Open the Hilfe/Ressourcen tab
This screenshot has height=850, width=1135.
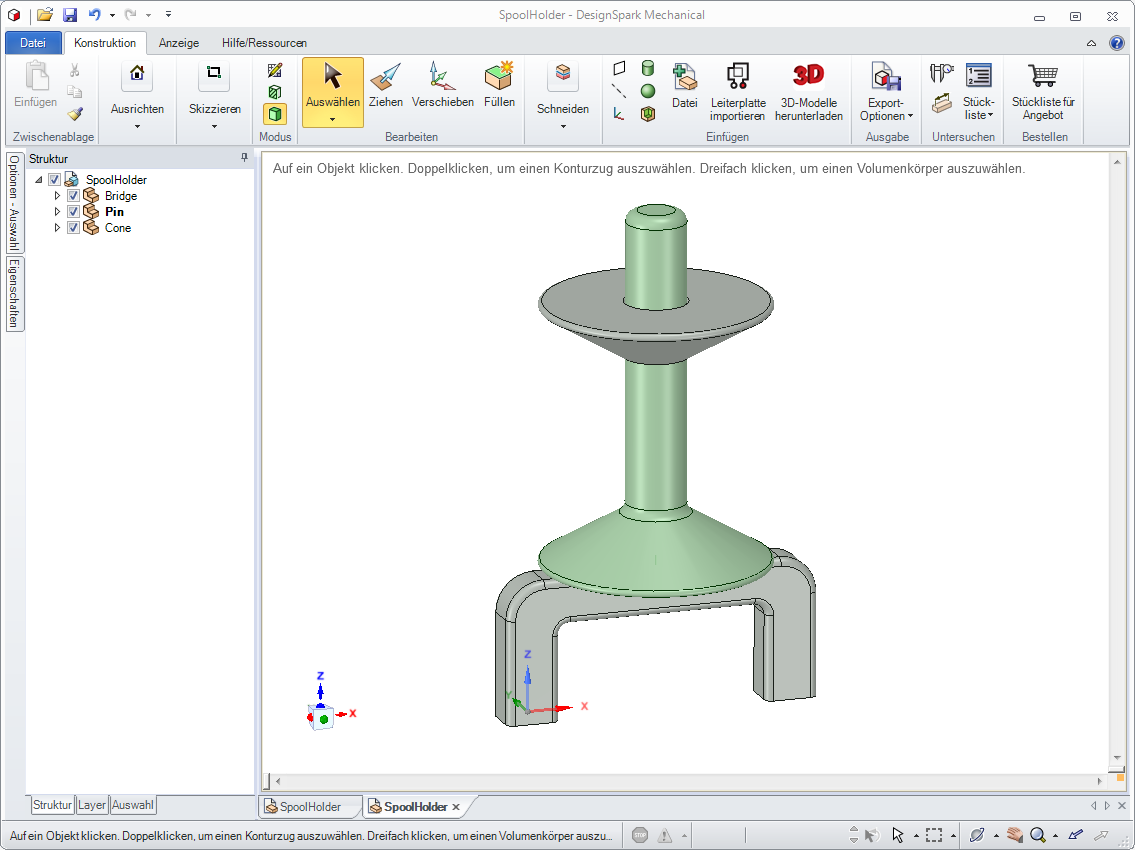click(x=264, y=43)
